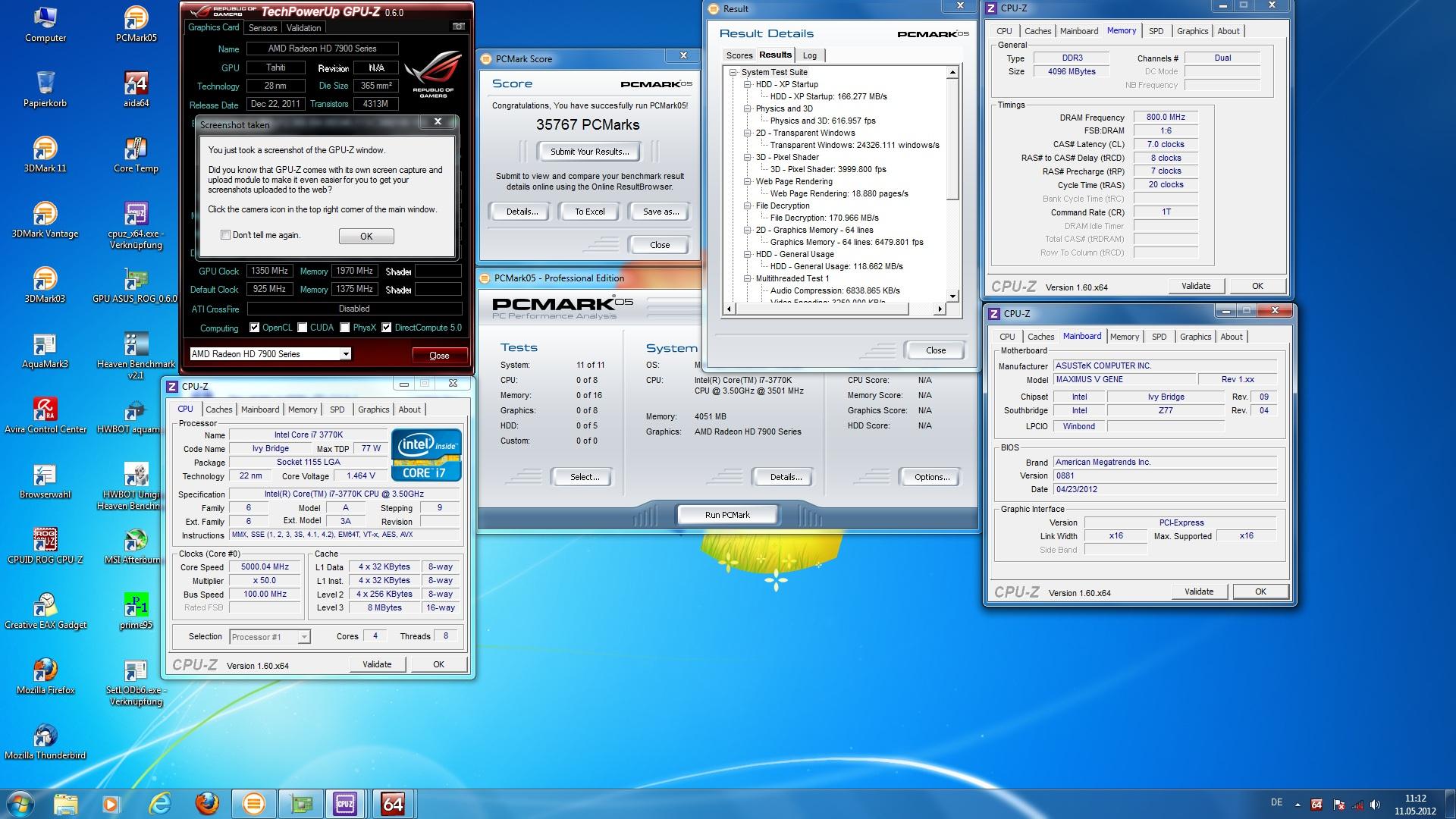Switch to AIDA64 on the taskbar
This screenshot has width=1456, height=819.
click(392, 803)
